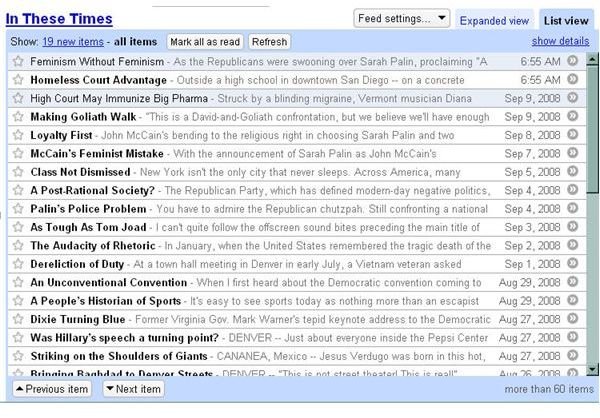This screenshot has width=600, height=418.
Task: Open original link icon for A Post-Rational Society?
Action: pos(572,189)
